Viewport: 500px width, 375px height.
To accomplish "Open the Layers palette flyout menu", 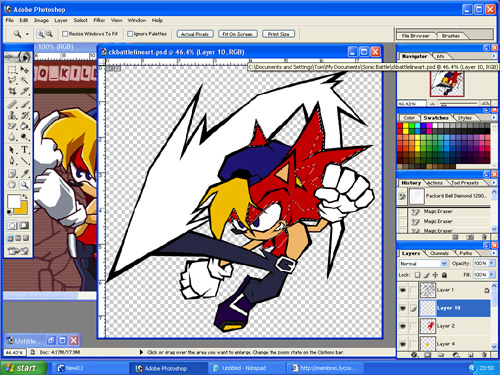I will point(493,253).
